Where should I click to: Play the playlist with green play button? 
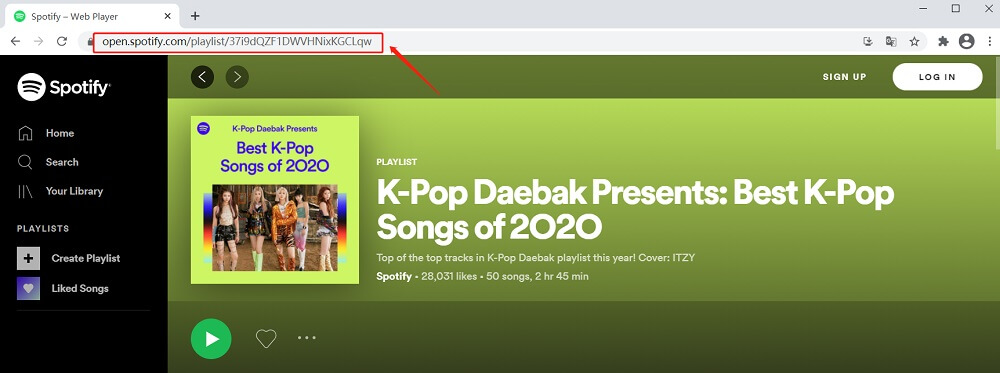[x=211, y=339]
